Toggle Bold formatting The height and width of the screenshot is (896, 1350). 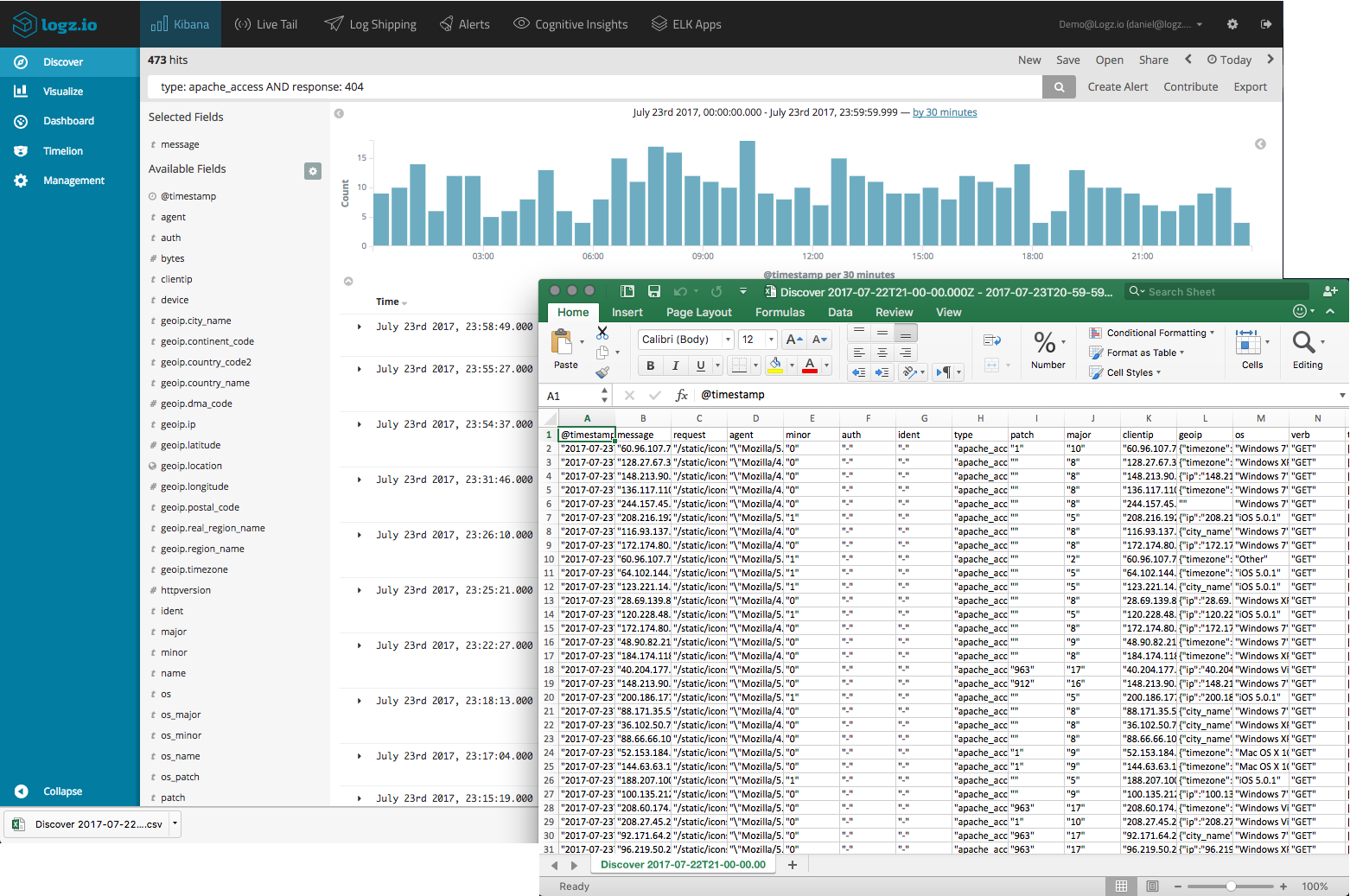click(x=650, y=365)
